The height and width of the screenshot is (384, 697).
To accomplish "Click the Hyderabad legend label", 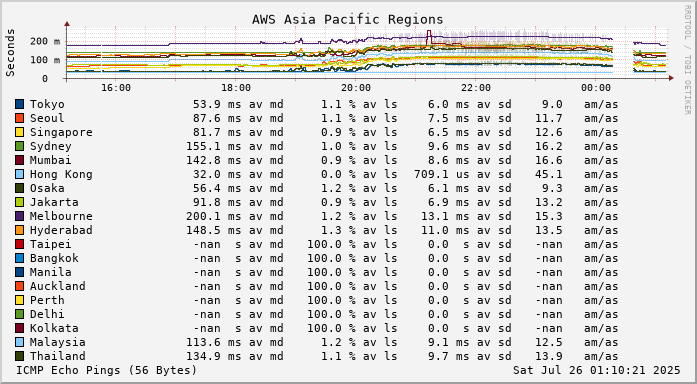I will [x=61, y=230].
